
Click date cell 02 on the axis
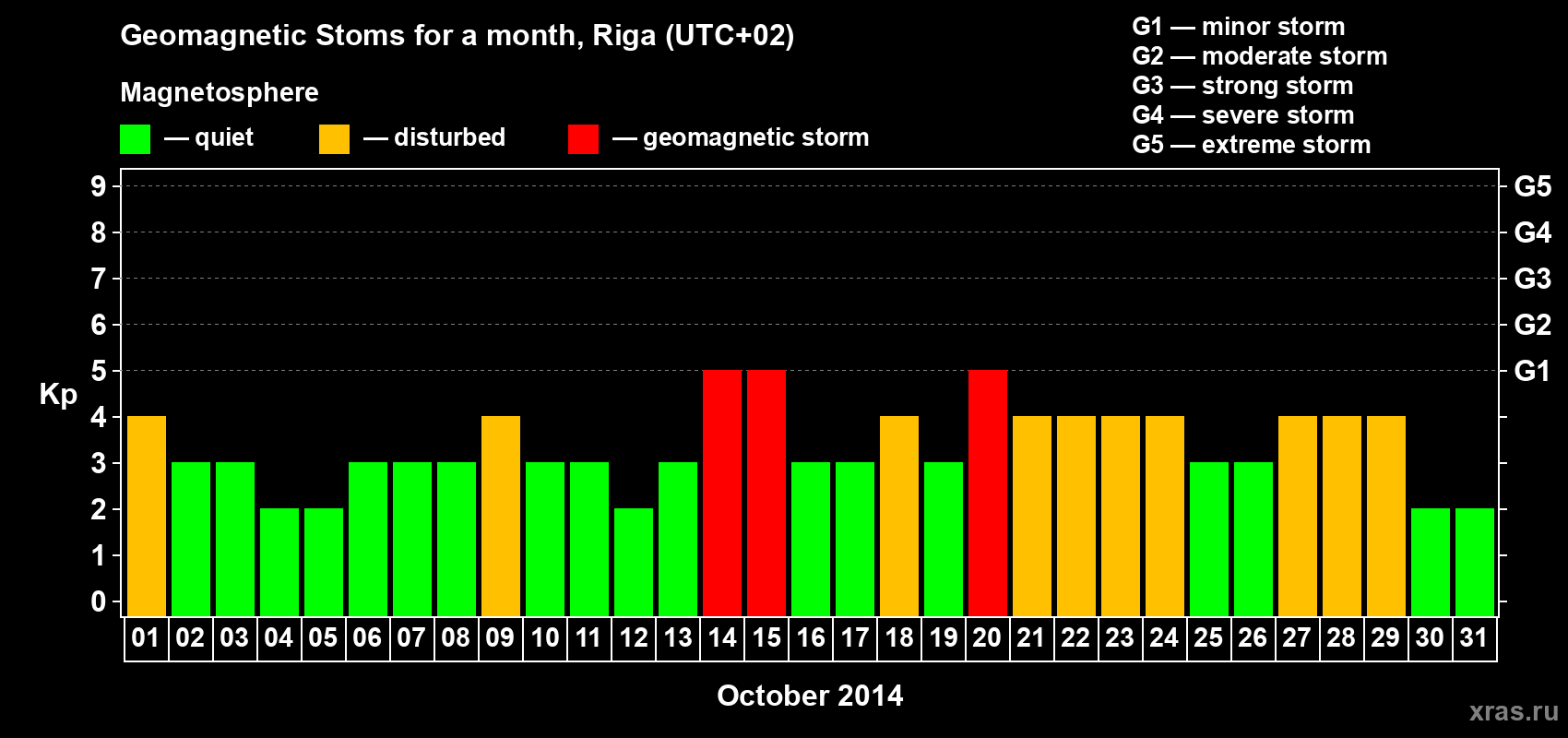pyautogui.click(x=190, y=638)
